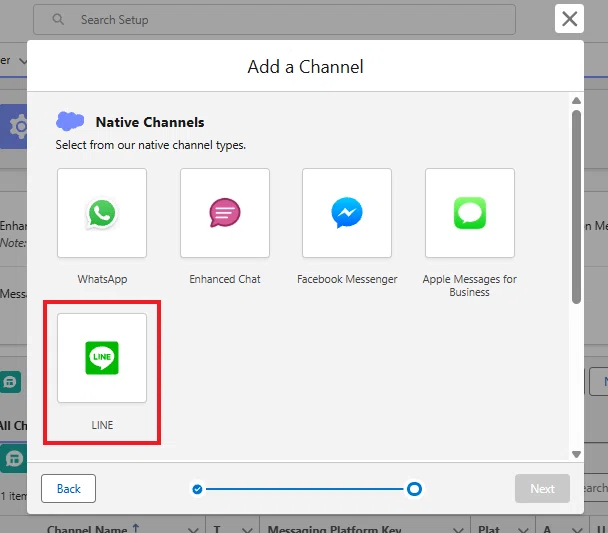Click the Back button

(x=69, y=488)
